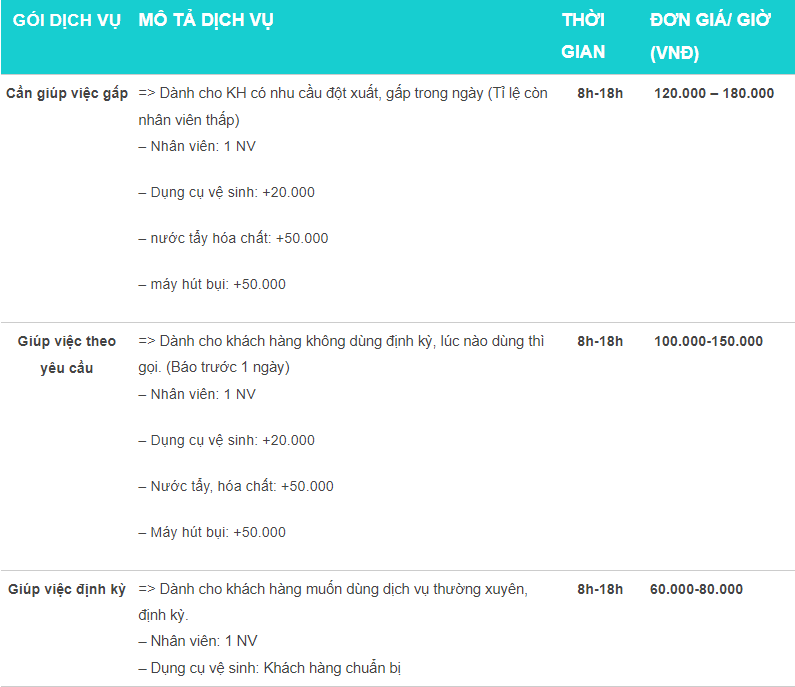Image resolution: width=795 pixels, height=687 pixels.
Task: Click the "nước tẩy hóa chất: +50.000" line
Action: point(233,238)
